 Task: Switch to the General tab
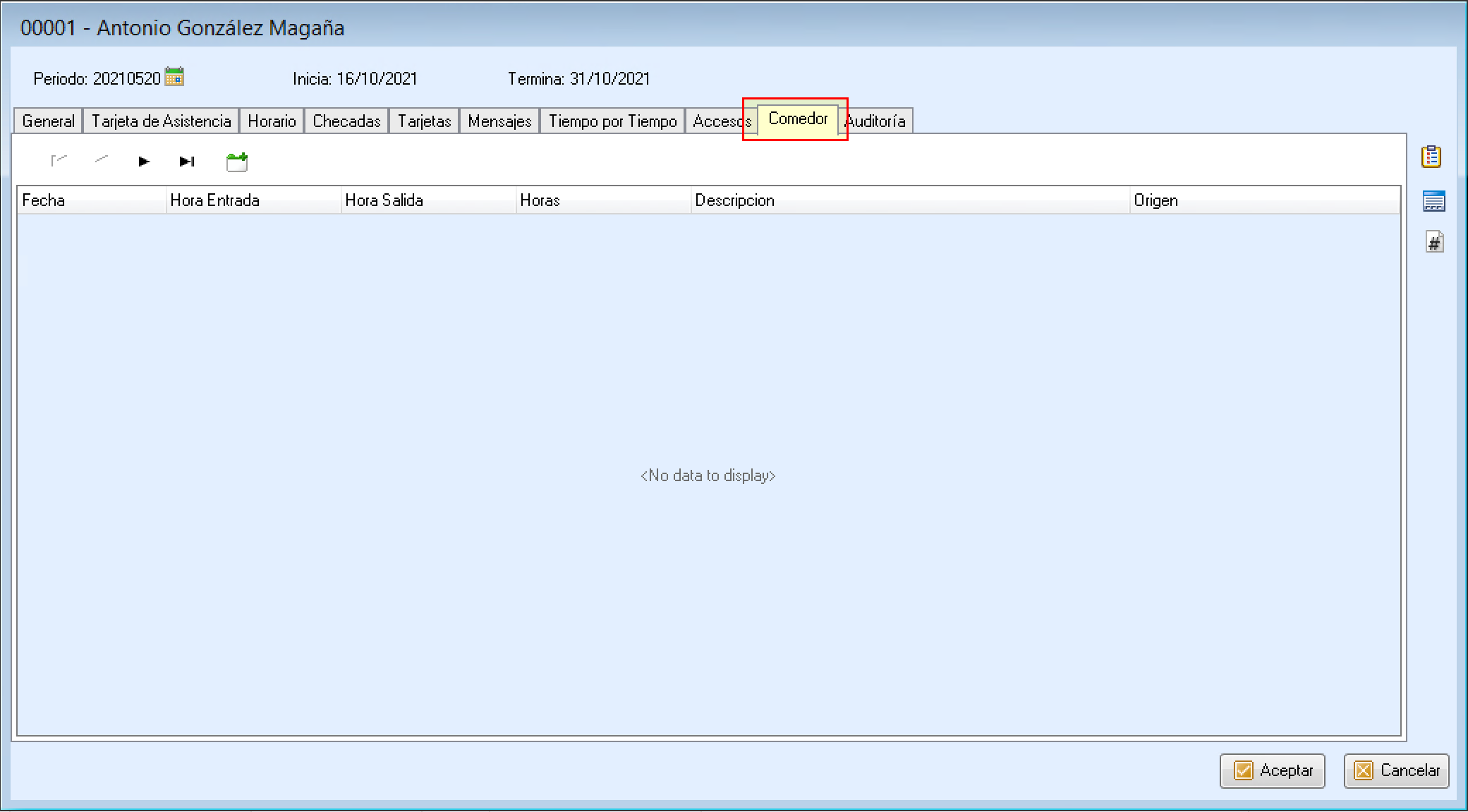click(48, 121)
